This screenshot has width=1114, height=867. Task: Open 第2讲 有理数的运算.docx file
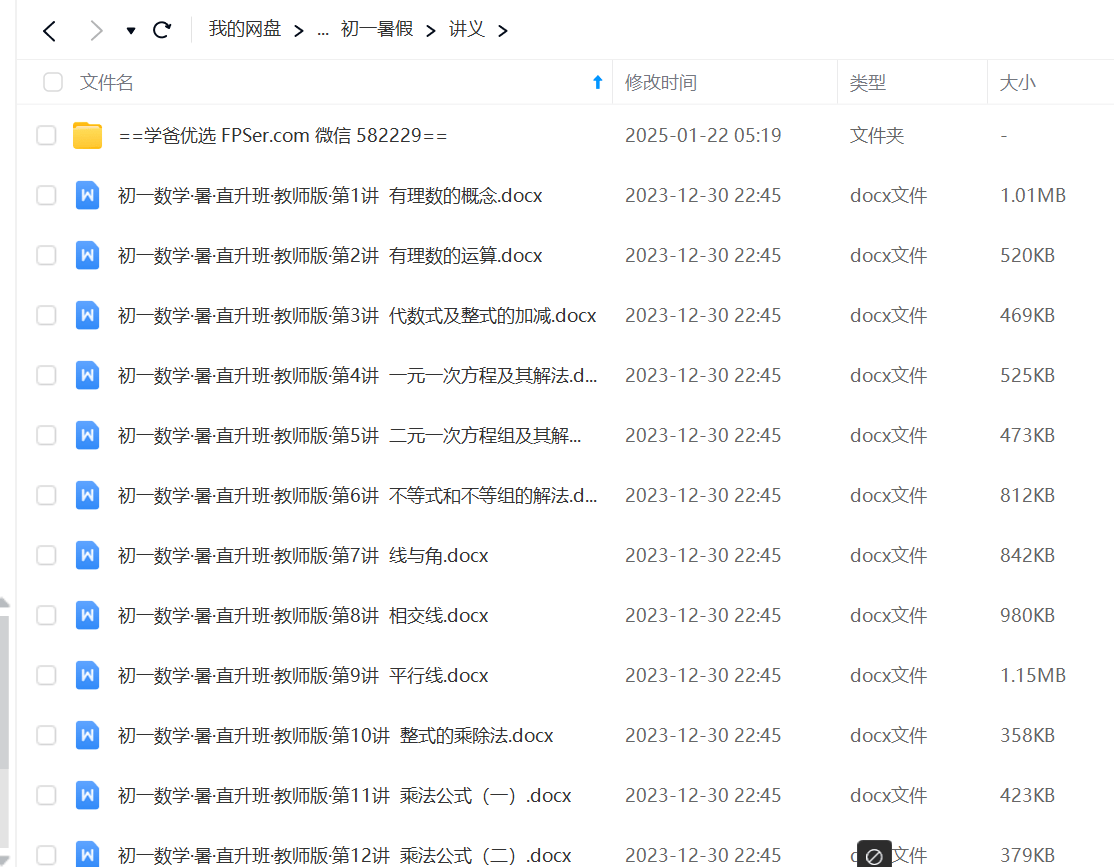pyautogui.click(x=330, y=255)
